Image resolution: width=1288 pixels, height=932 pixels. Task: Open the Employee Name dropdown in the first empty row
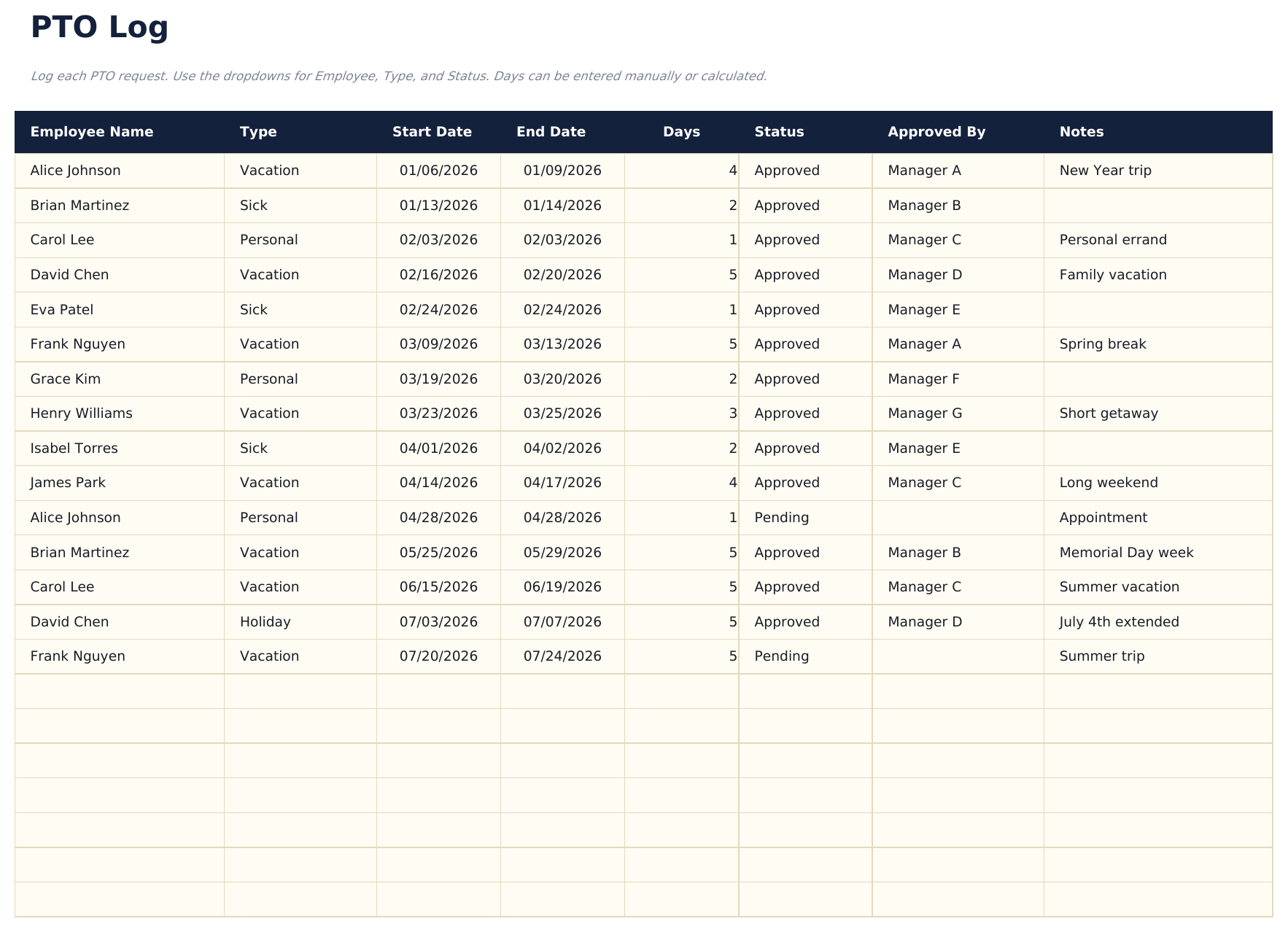[x=119, y=691]
